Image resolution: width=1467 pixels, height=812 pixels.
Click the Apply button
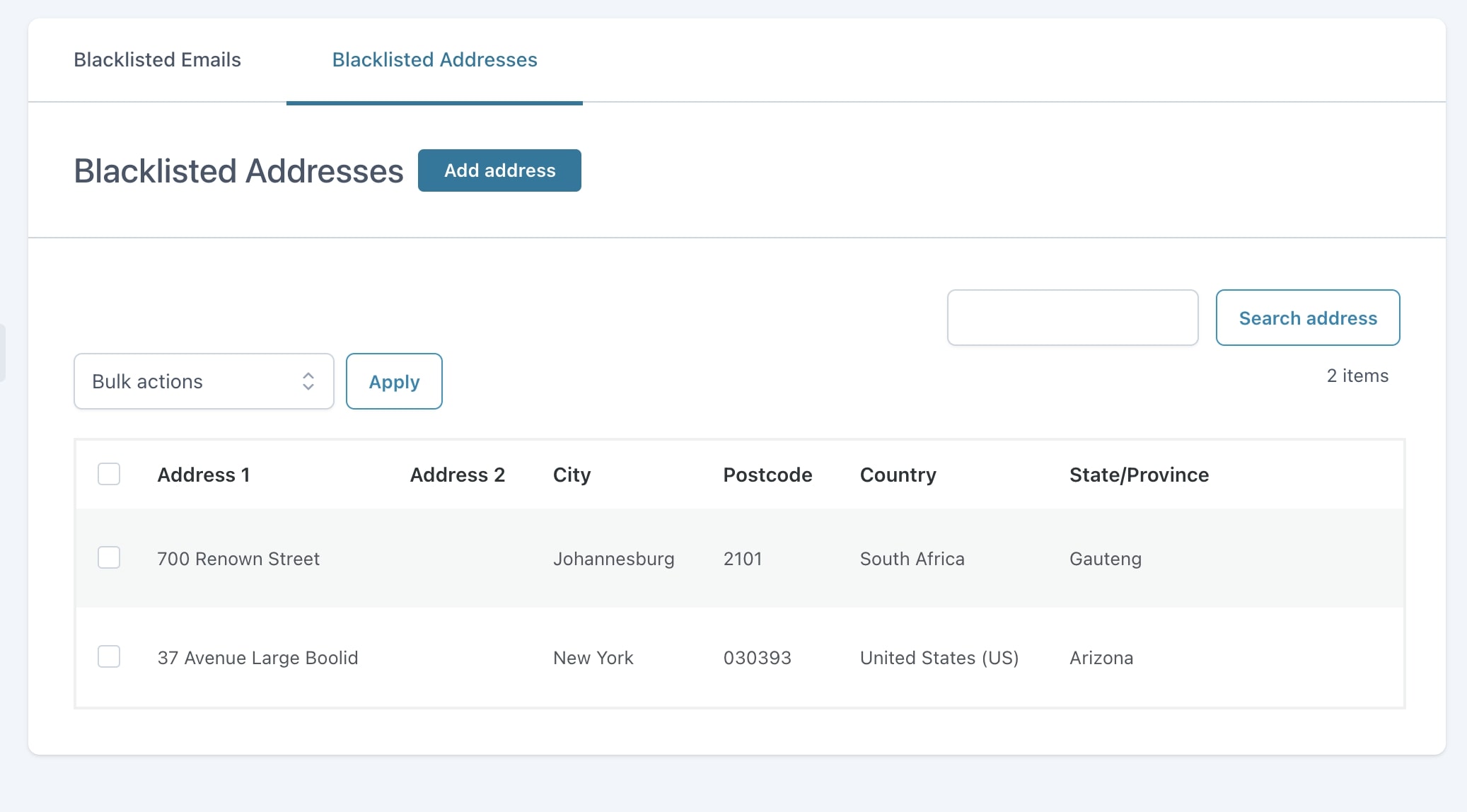[x=394, y=381]
